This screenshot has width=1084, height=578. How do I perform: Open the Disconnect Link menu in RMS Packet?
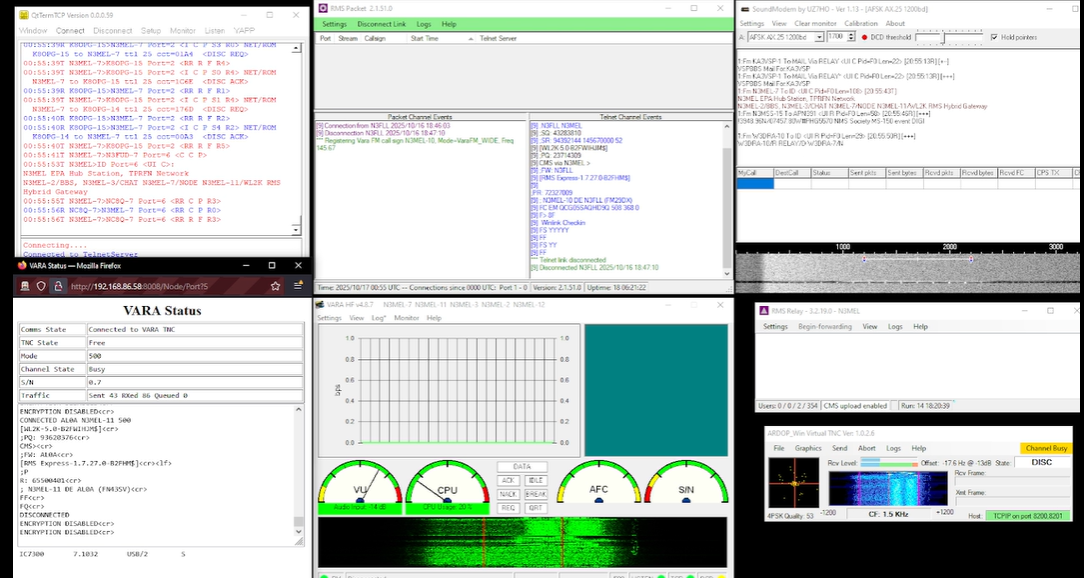pos(381,23)
